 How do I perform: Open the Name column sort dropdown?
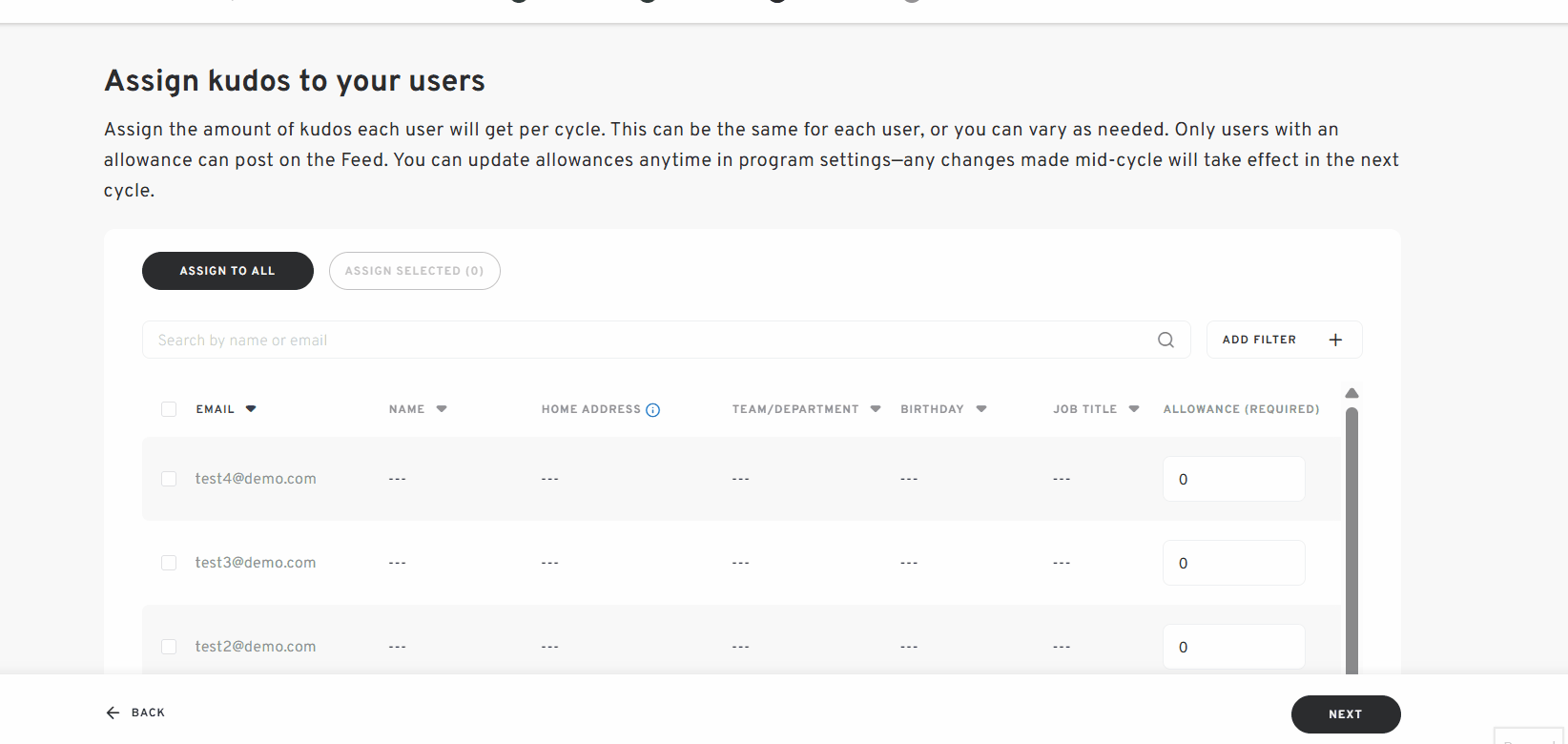[442, 409]
